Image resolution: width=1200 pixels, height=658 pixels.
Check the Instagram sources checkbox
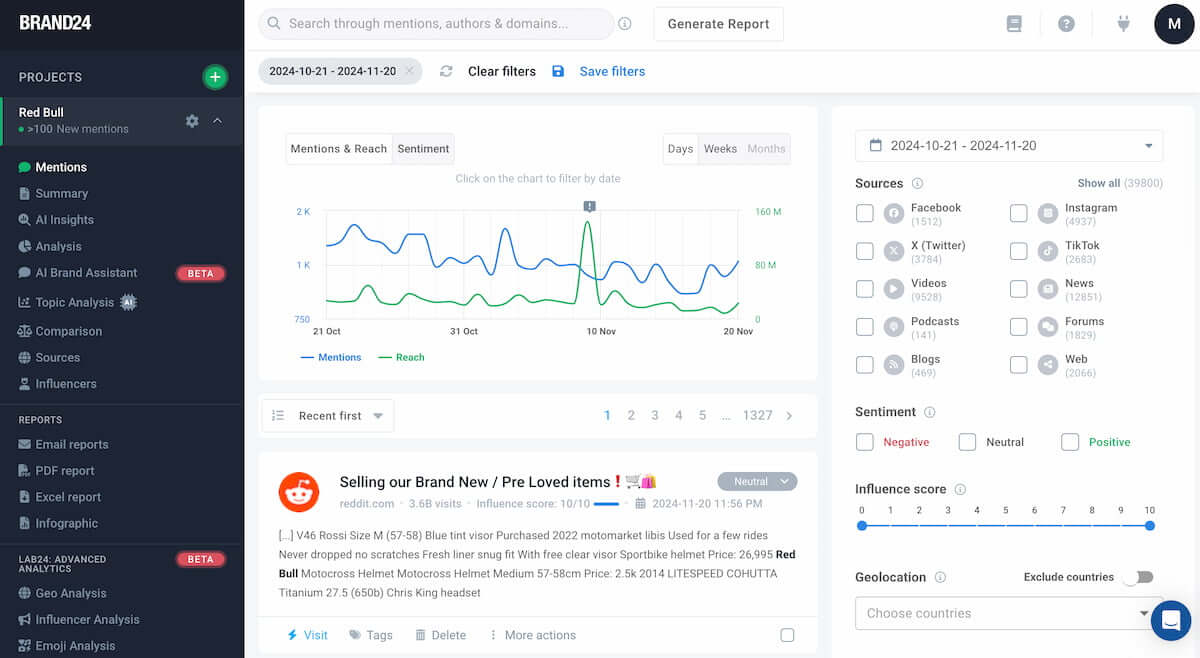1018,213
